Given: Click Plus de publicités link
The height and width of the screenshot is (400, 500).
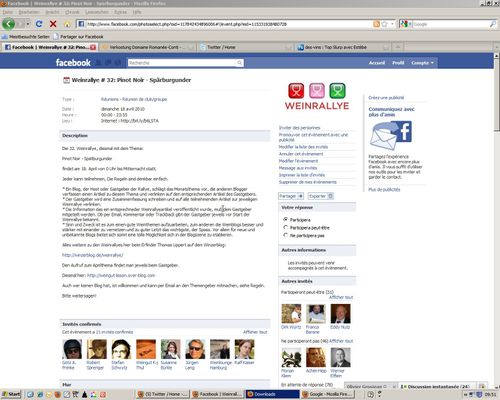Looking at the screenshot, I should pos(384,190).
